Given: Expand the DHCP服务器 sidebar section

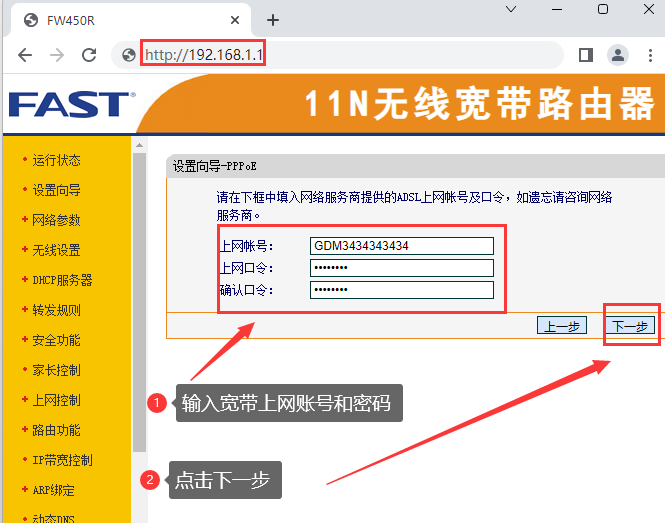Looking at the screenshot, I should pyautogui.click(x=62, y=280).
